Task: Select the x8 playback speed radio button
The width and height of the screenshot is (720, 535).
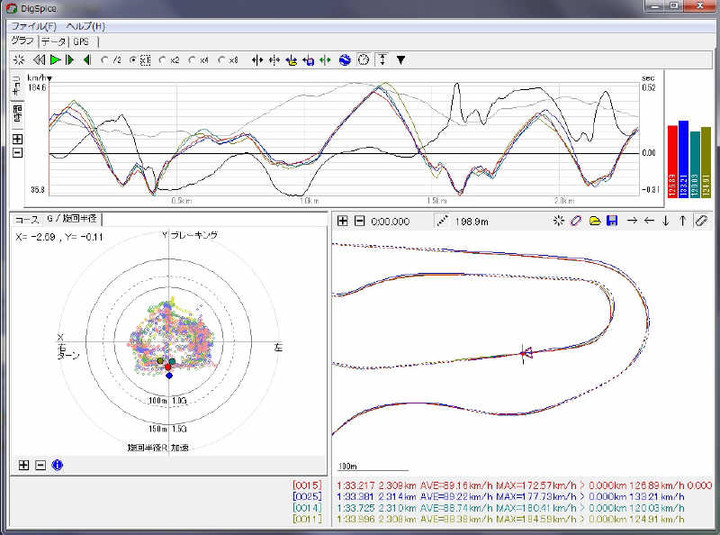Action: tap(222, 60)
